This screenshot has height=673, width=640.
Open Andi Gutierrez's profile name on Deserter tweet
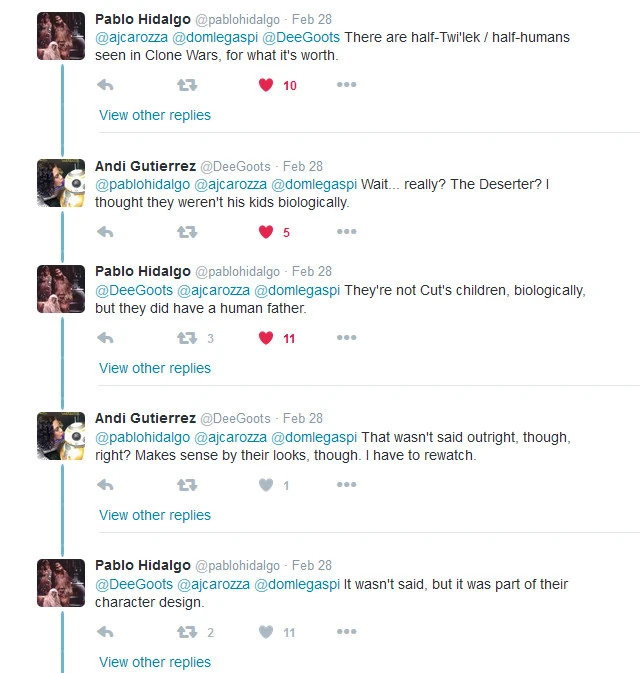[145, 166]
